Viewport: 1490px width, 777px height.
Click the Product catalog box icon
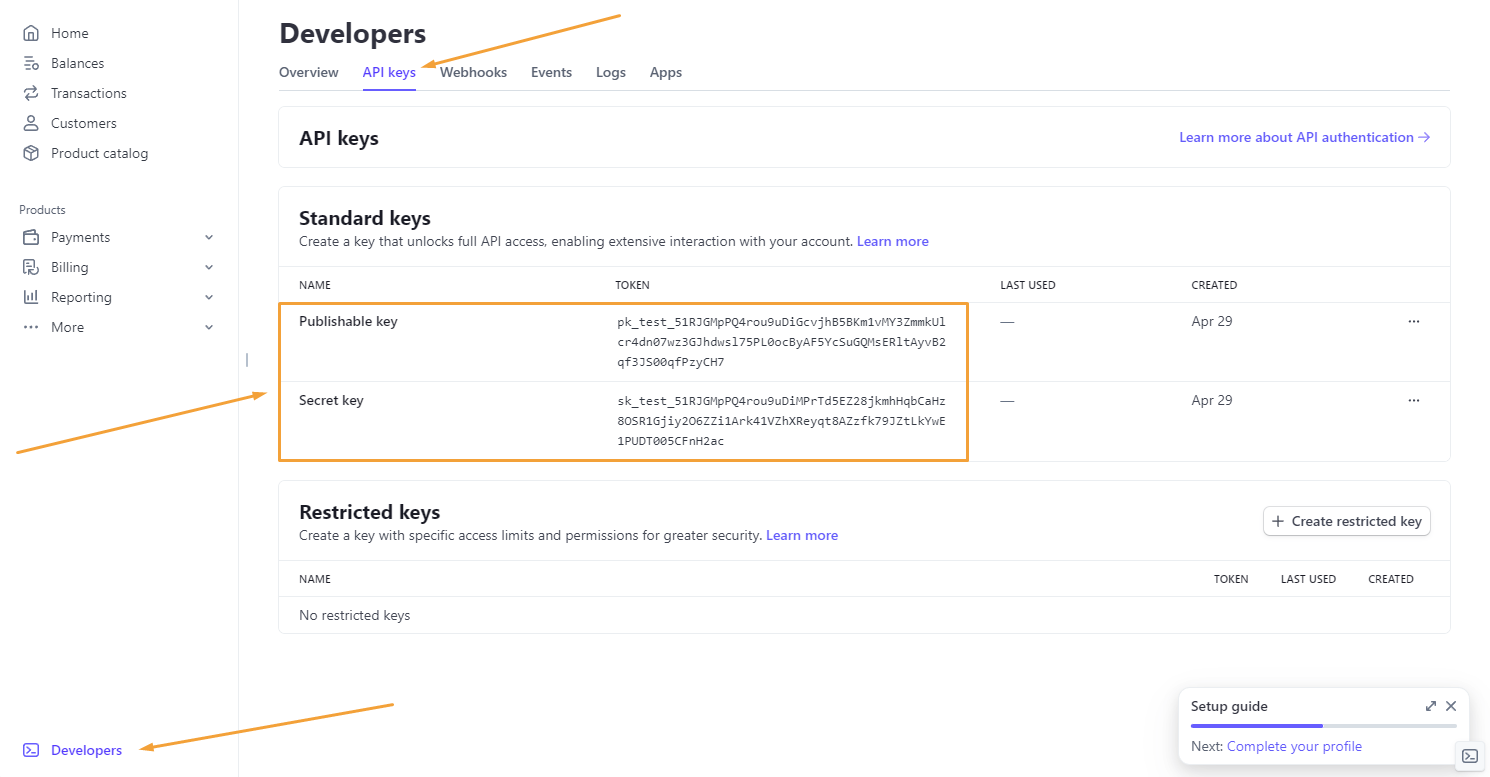pos(31,153)
